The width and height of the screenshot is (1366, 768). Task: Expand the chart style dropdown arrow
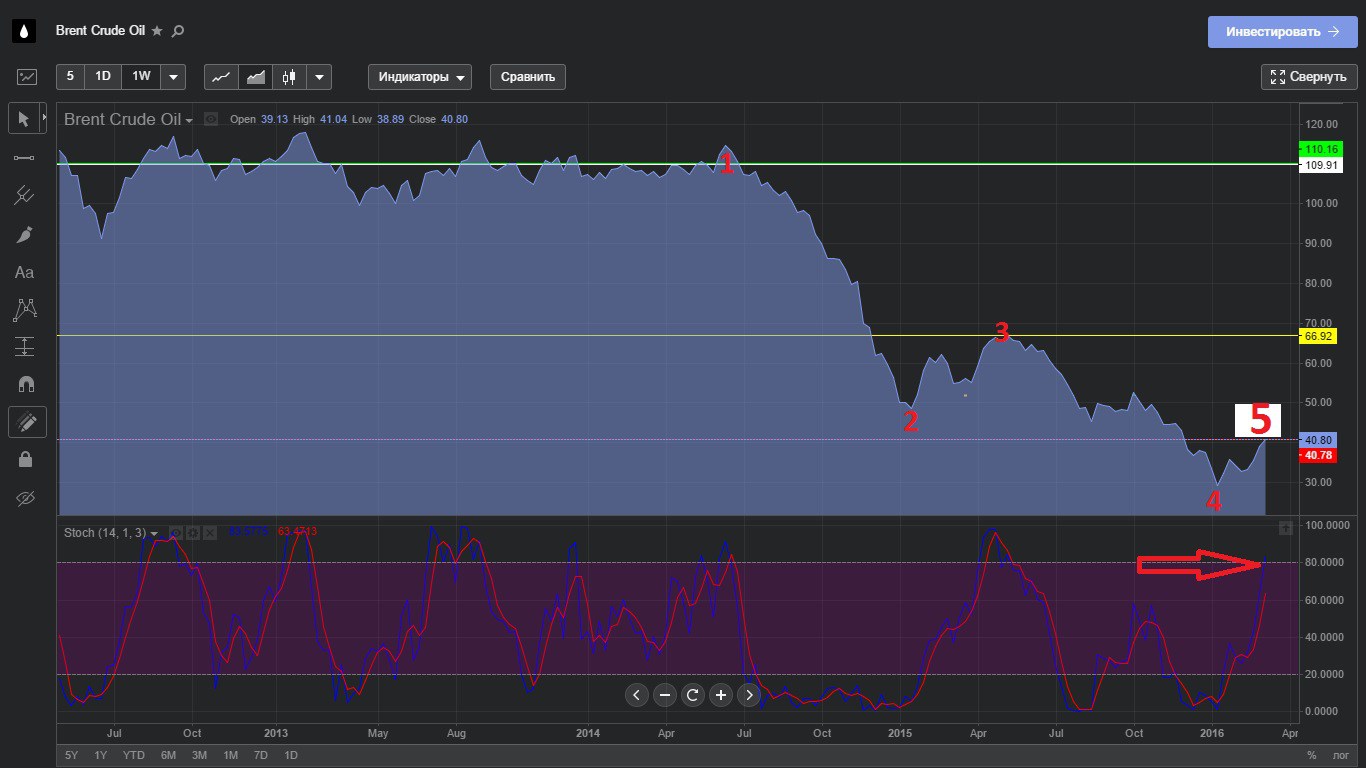(319, 77)
